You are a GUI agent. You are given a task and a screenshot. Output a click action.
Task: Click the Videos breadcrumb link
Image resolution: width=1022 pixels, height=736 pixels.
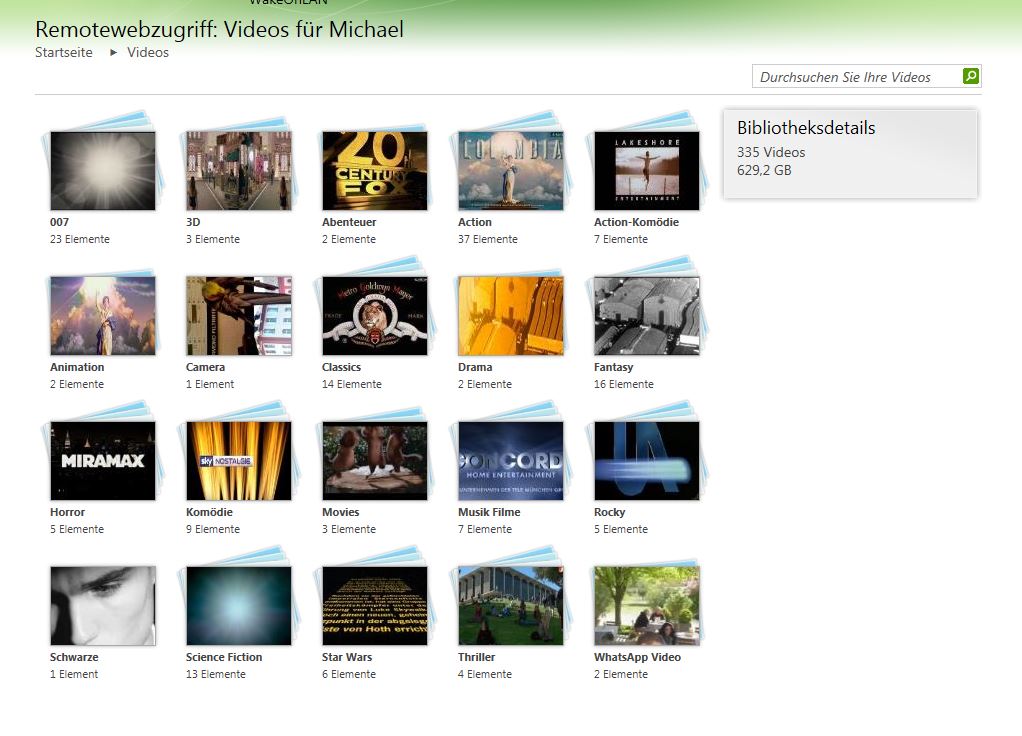pos(148,52)
